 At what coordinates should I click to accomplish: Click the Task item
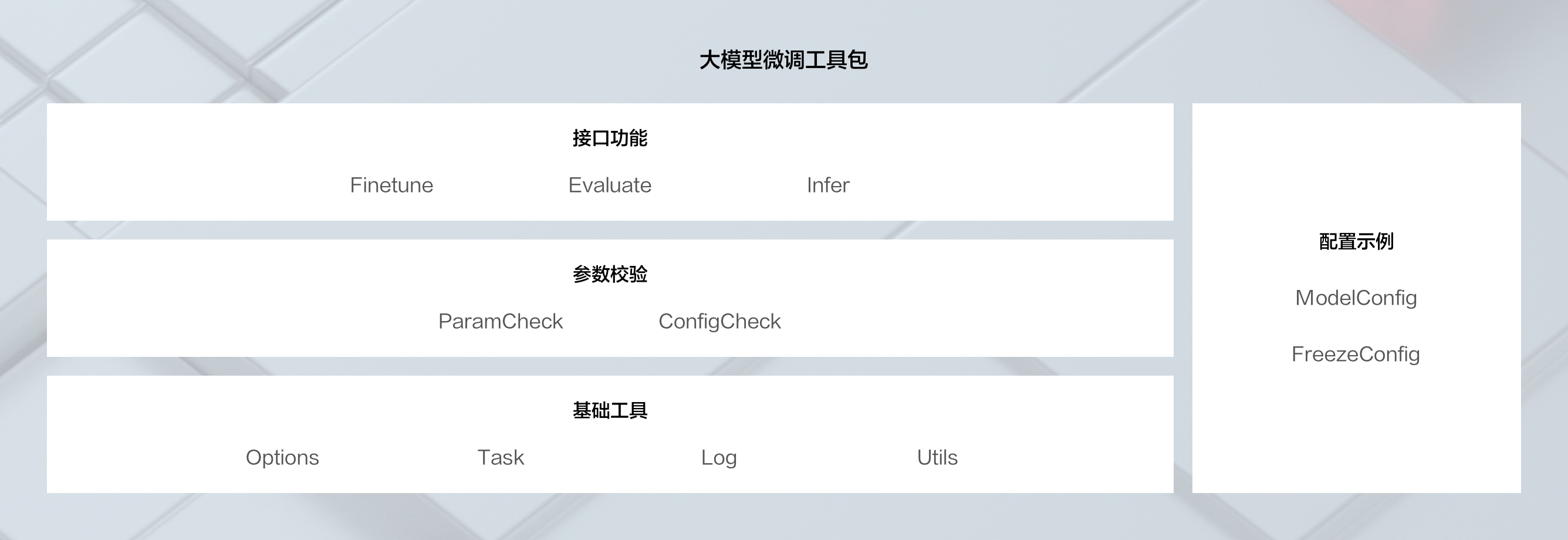(x=501, y=458)
